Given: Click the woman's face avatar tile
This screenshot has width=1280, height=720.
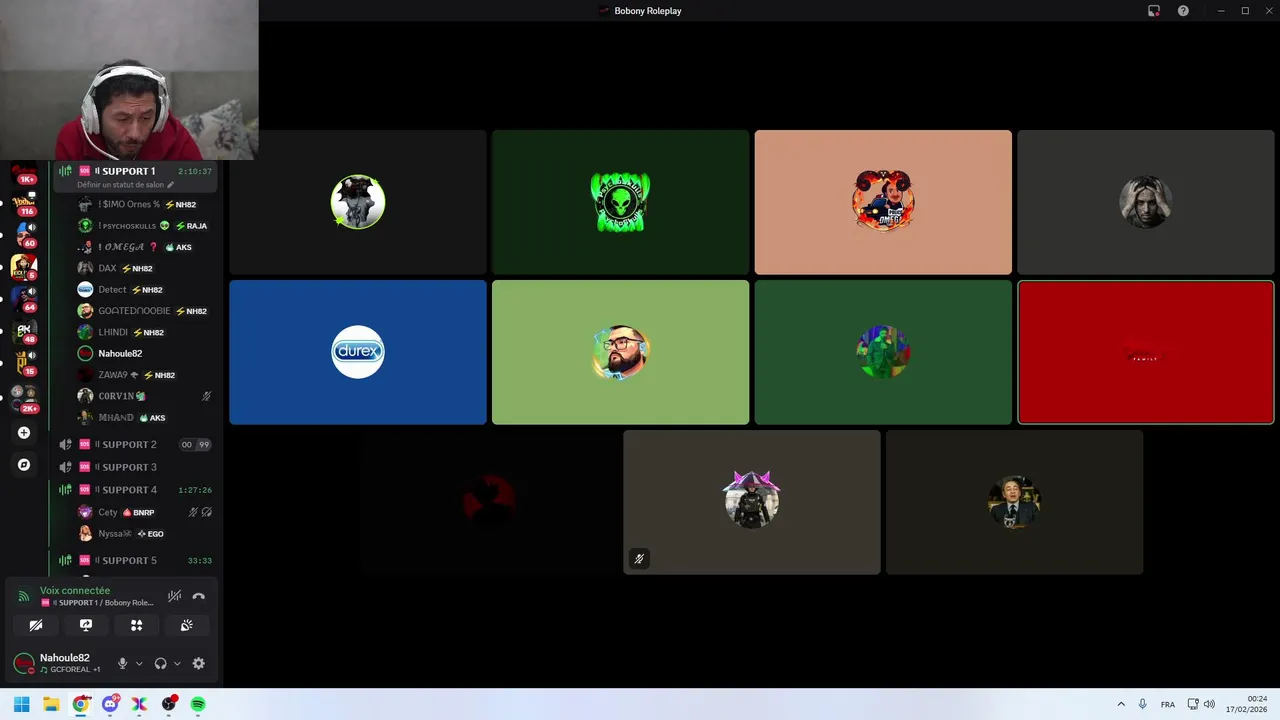Looking at the screenshot, I should (x=1146, y=202).
